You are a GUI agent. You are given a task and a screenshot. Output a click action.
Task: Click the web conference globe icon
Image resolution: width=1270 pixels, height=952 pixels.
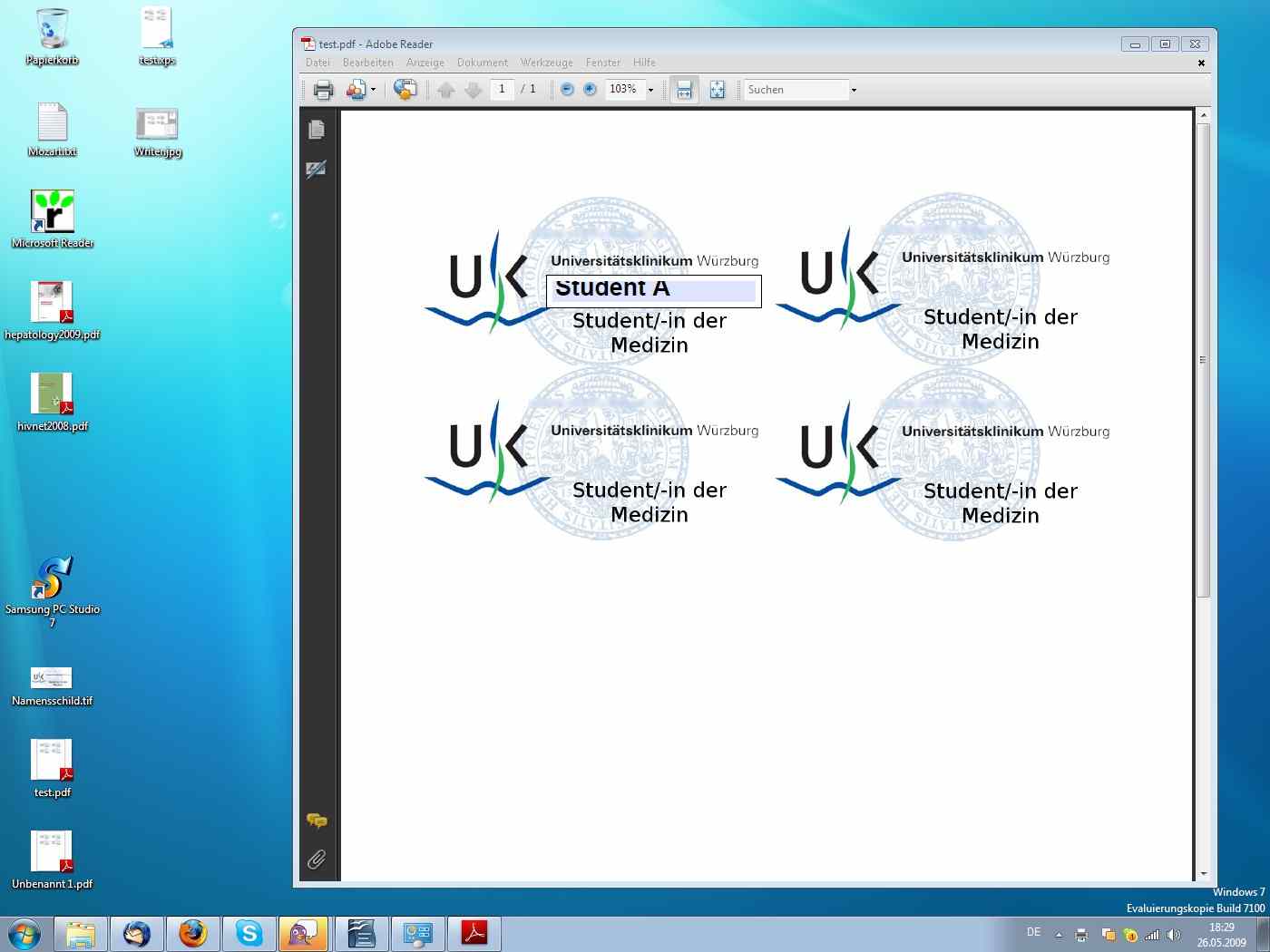[x=405, y=90]
